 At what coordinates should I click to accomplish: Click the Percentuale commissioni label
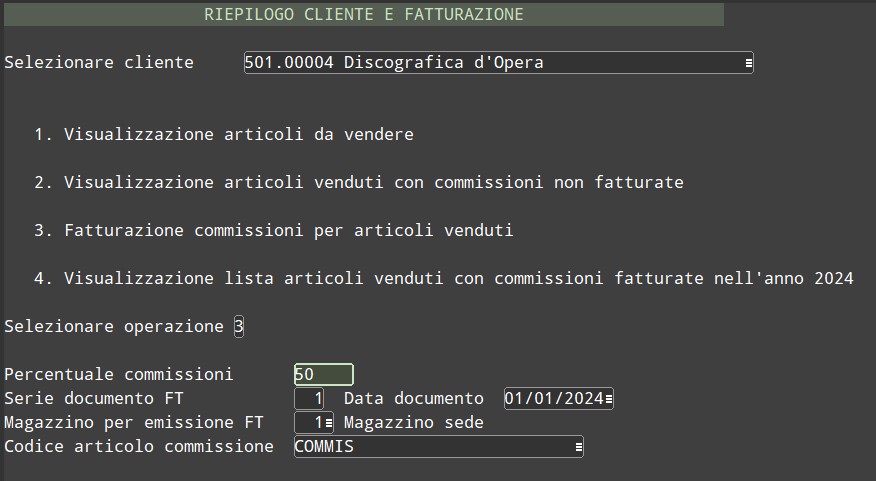pos(119,375)
